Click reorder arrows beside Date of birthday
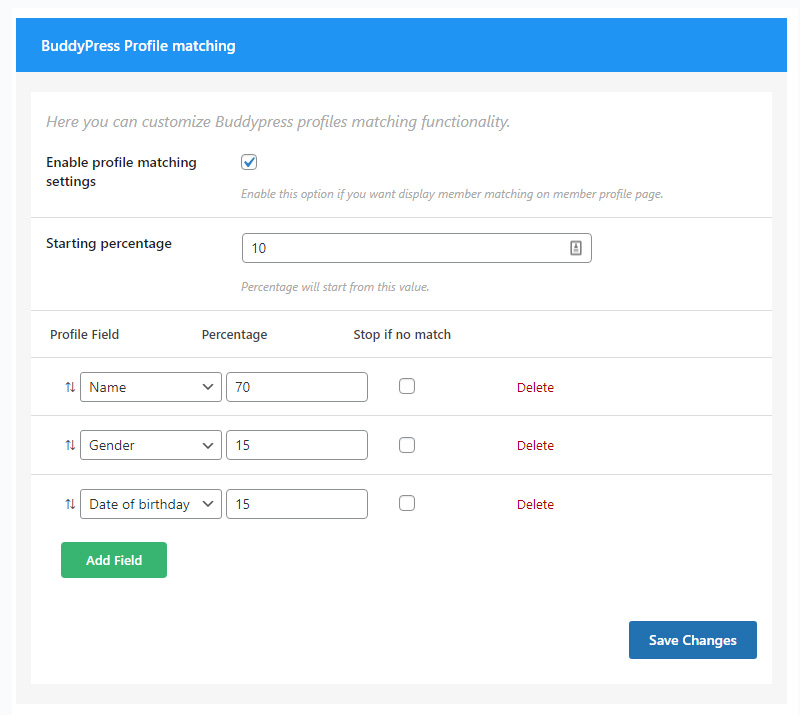 point(70,505)
